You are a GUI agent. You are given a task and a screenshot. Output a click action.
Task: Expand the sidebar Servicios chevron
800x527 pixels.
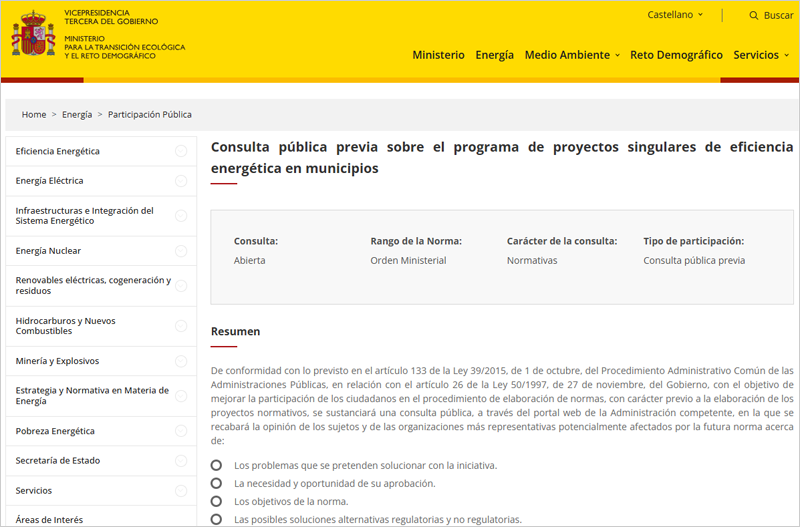pyautogui.click(x=181, y=491)
